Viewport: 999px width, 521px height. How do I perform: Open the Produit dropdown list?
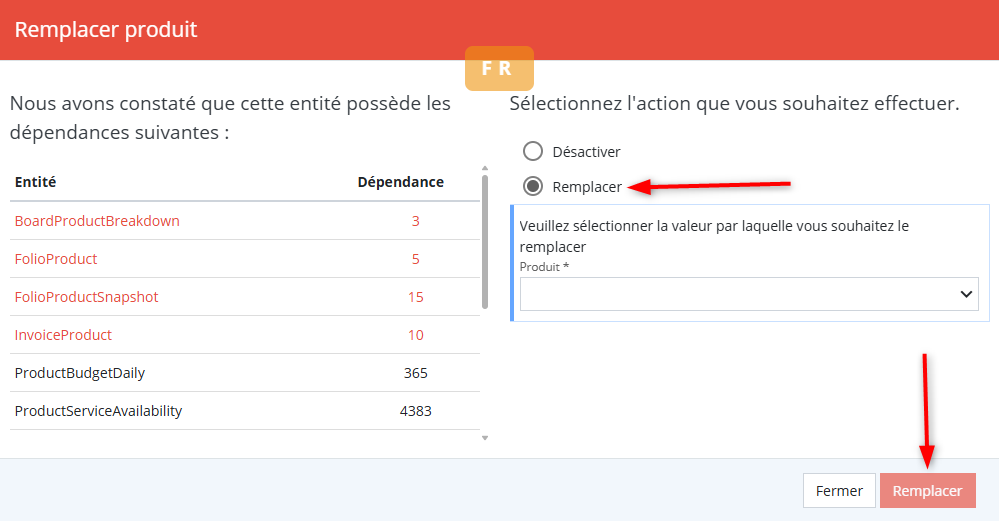(749, 294)
